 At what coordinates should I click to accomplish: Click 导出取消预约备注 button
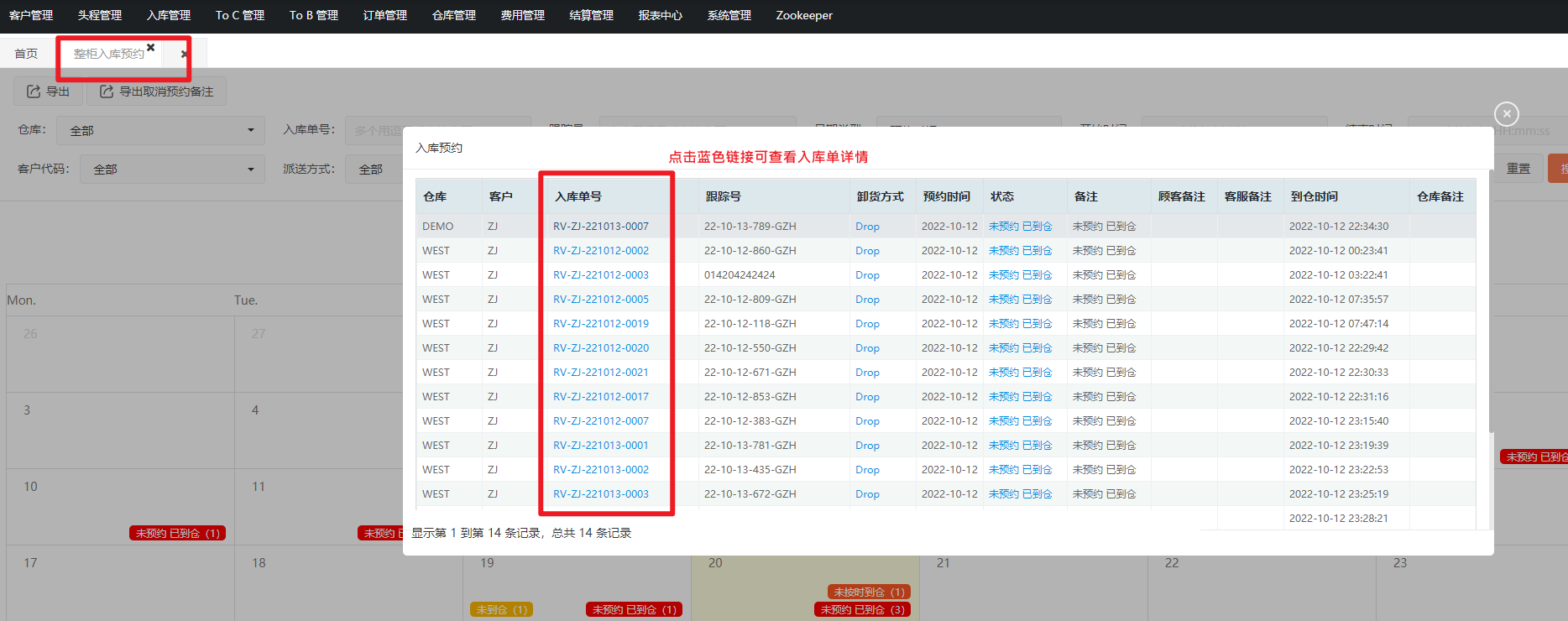(x=157, y=91)
